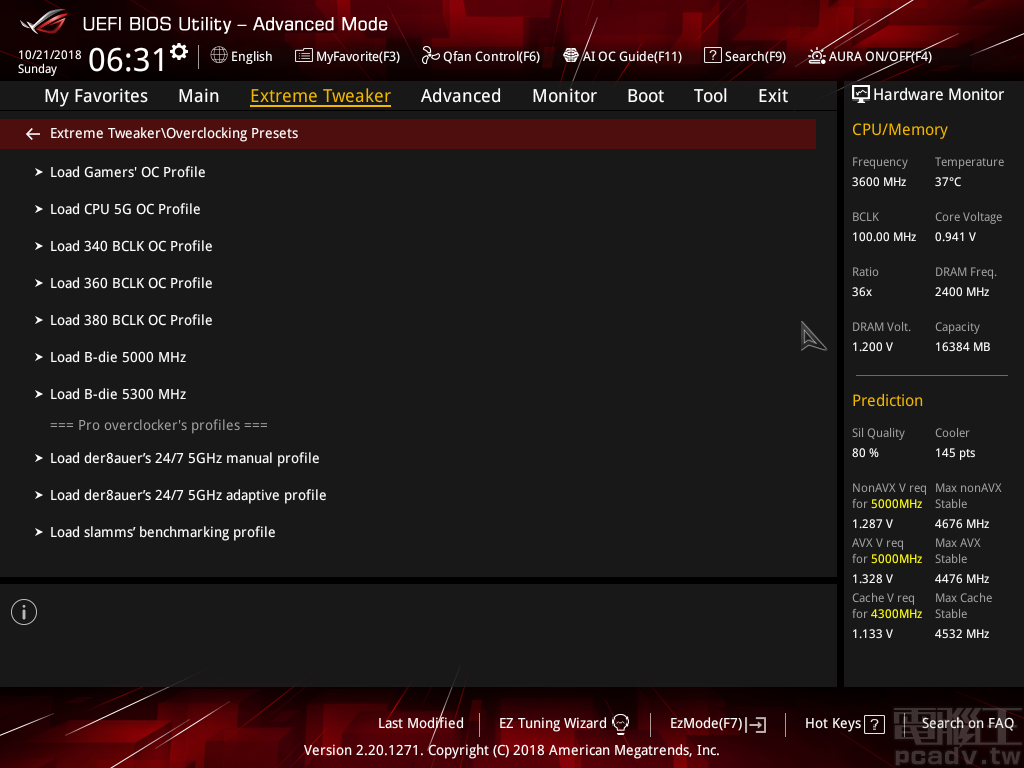1024x768 pixels.
Task: Click the CPU/Memory heading
Action: (899, 130)
